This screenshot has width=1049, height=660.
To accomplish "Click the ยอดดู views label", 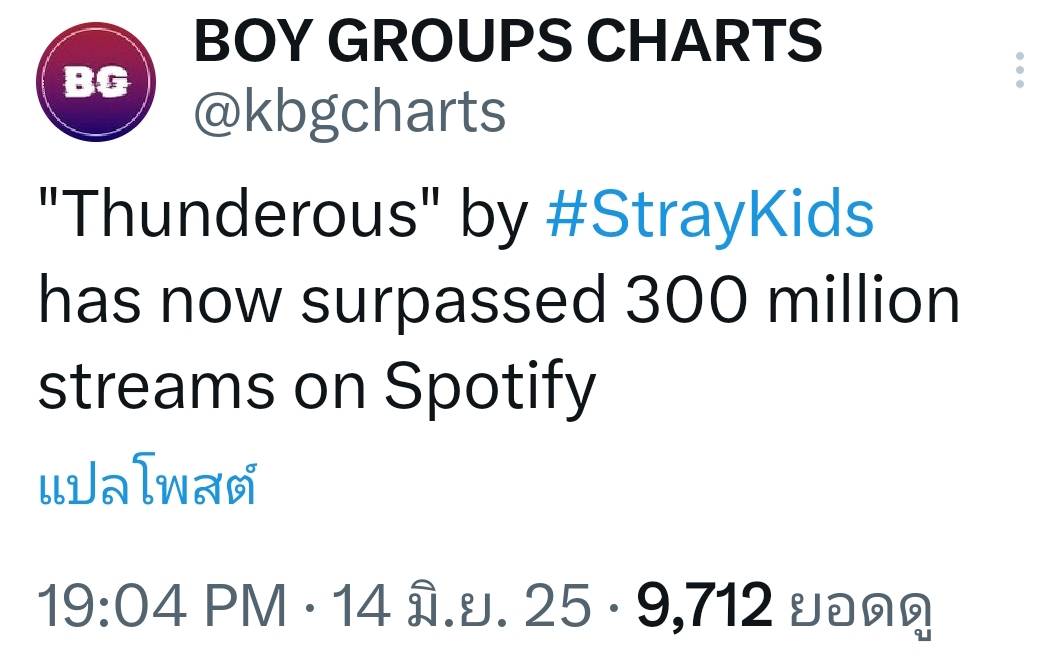I will 862,610.
